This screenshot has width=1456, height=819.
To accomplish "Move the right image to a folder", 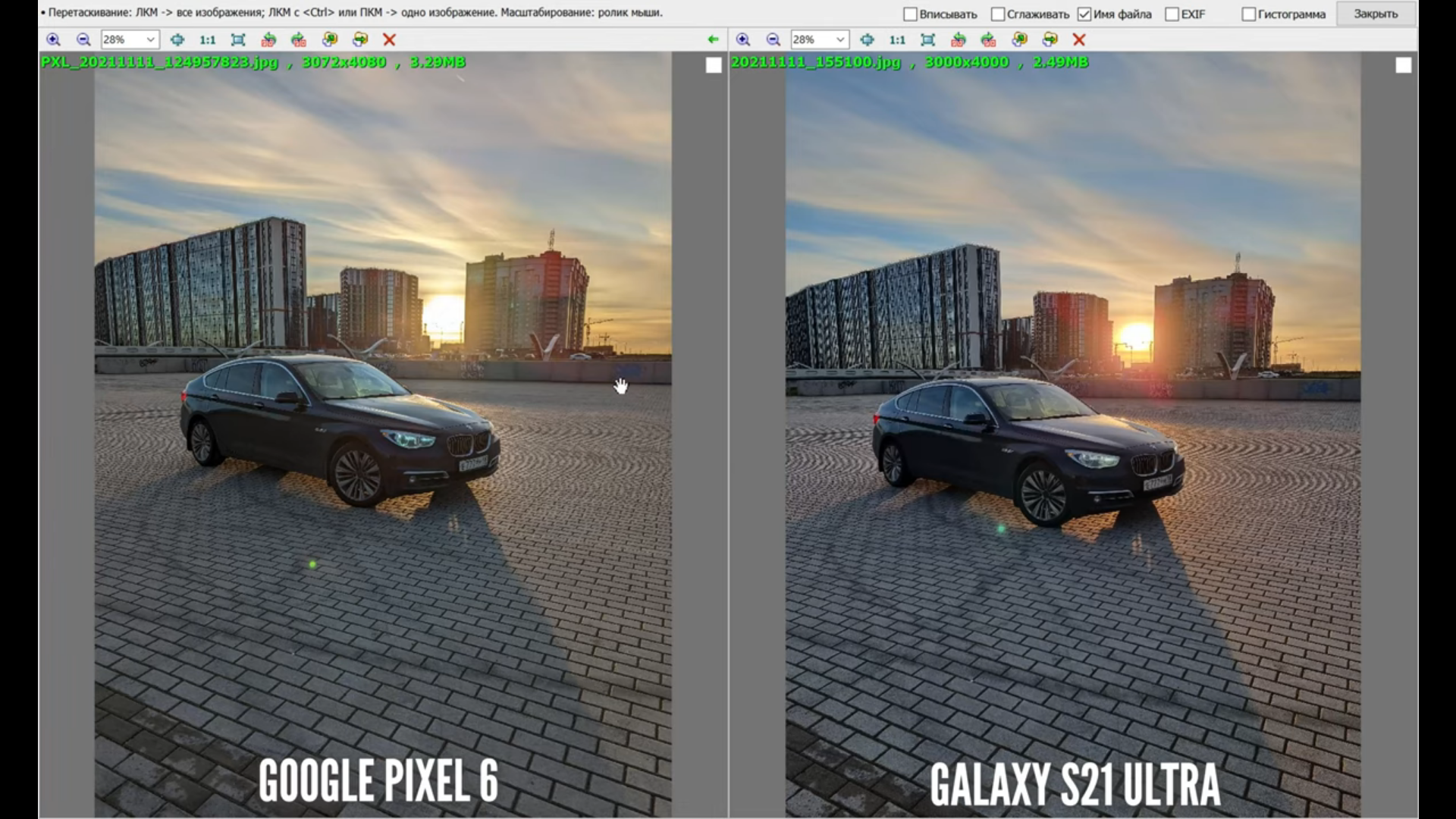I will click(x=1050, y=39).
